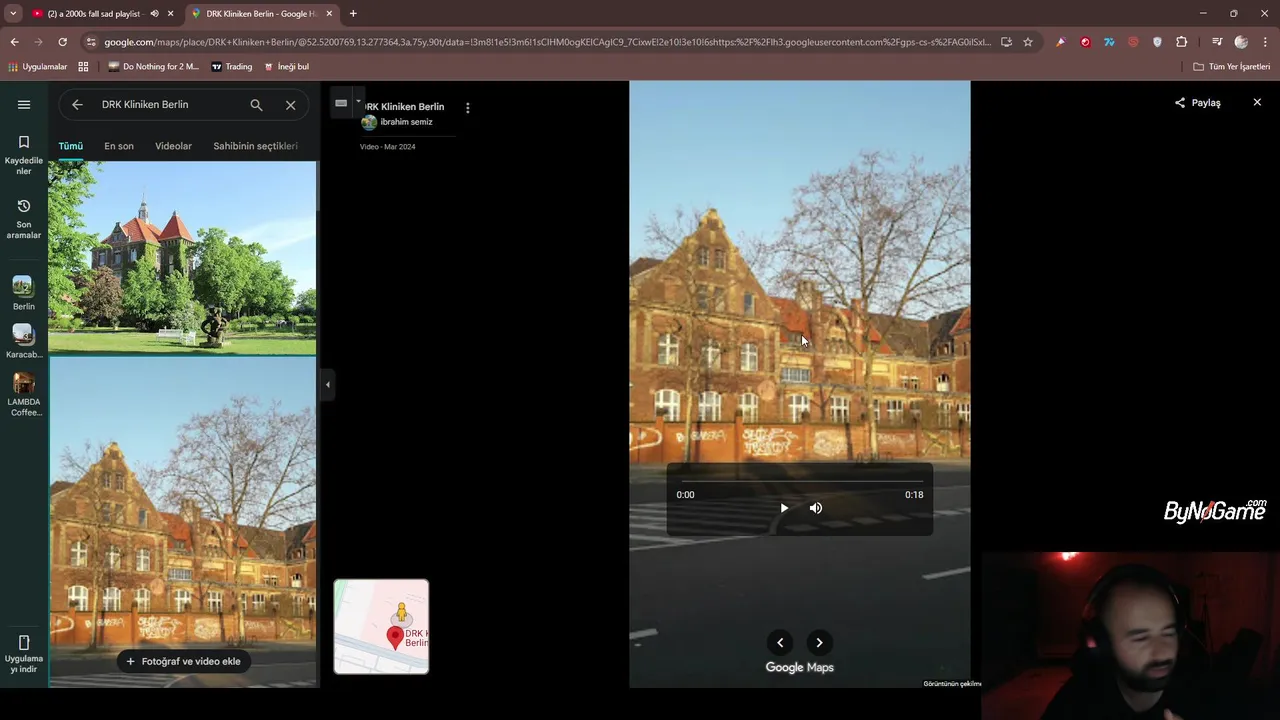Open the tab search dropdown
The image size is (1280, 720).
(x=13, y=14)
